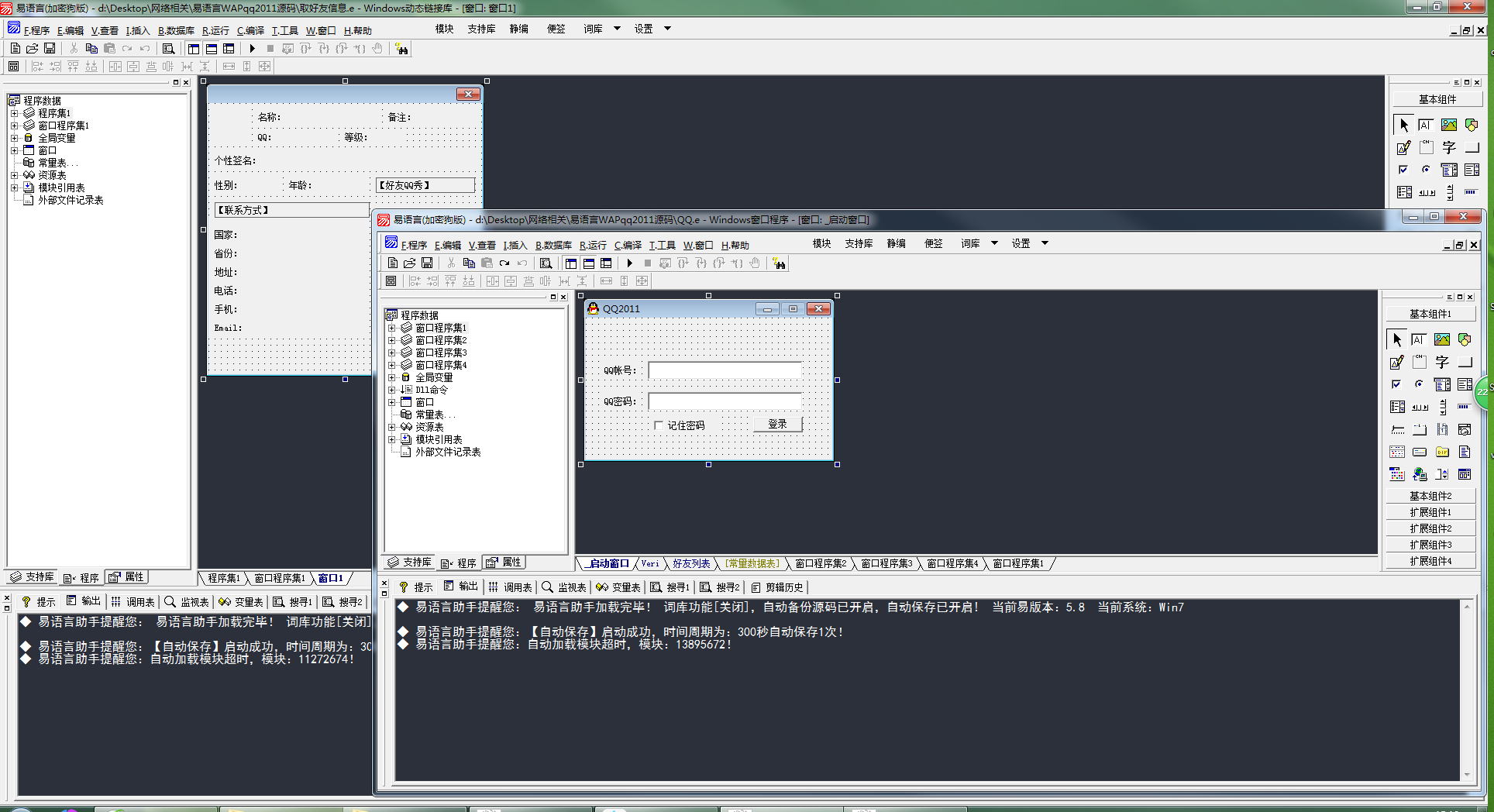1494x812 pixels.
Task: Select 外部文件记录表 in QQ.e tree
Action: pos(448,452)
